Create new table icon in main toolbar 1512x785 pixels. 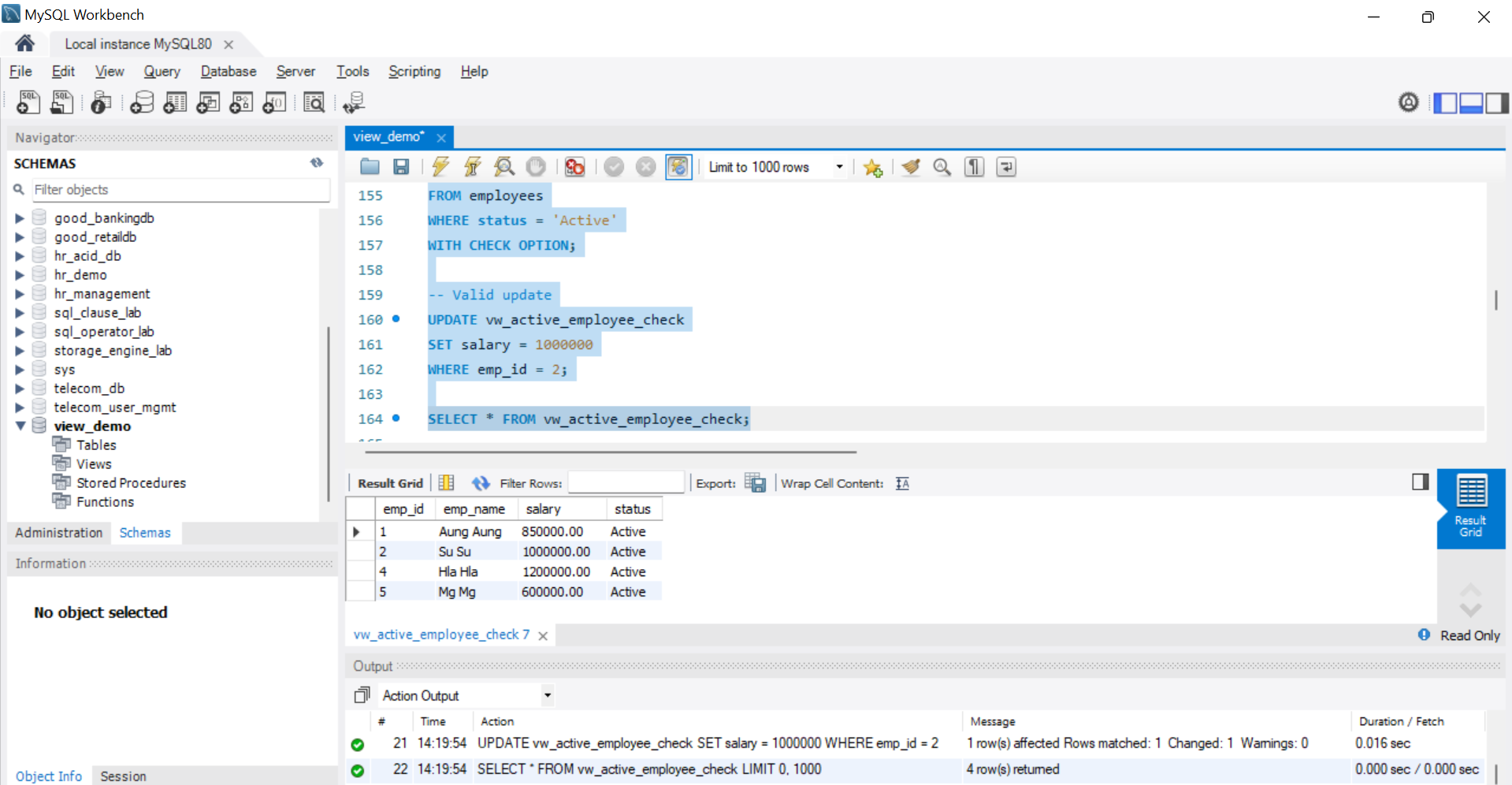(x=175, y=102)
